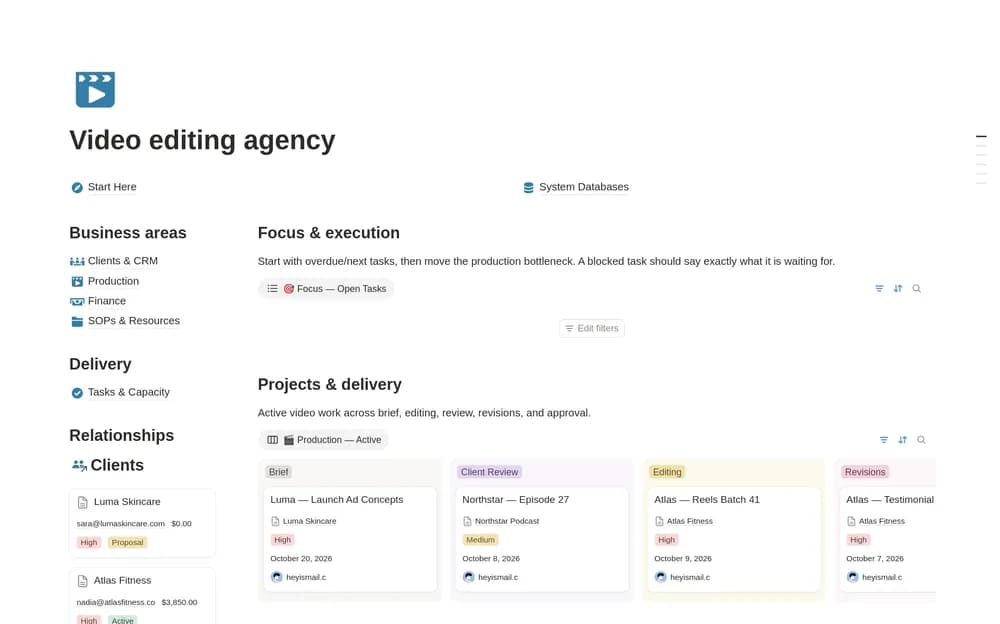Click Proposal status tag on Luma Skincare
This screenshot has height=624, width=1000.
[128, 543]
